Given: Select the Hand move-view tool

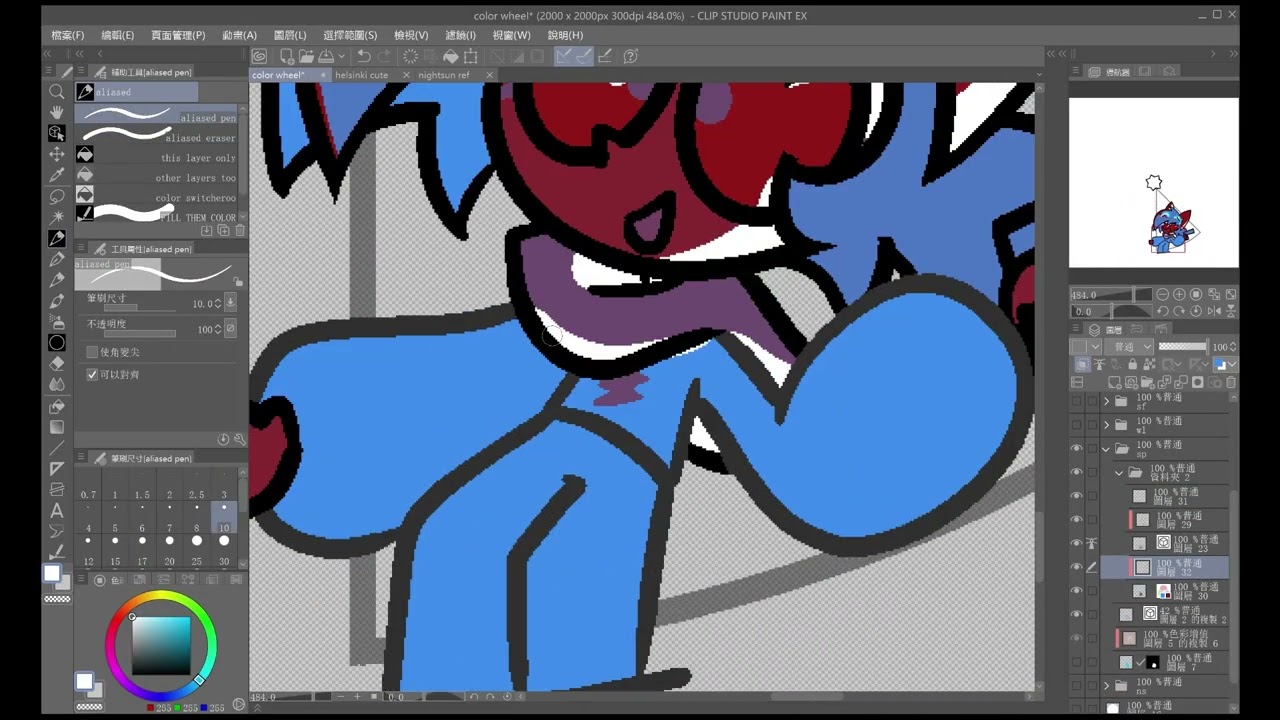Looking at the screenshot, I should pyautogui.click(x=57, y=112).
